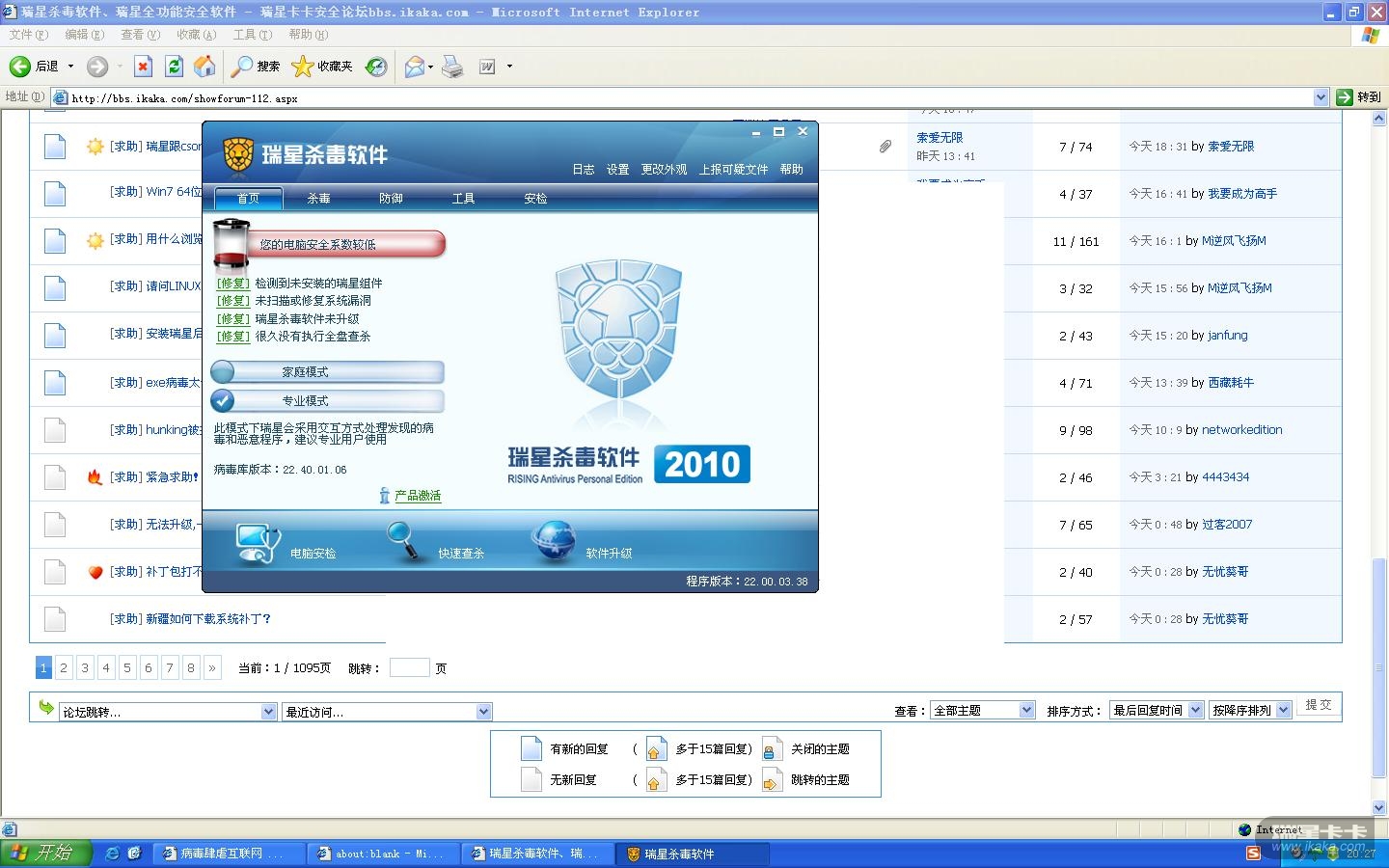Image resolution: width=1389 pixels, height=868 pixels.
Task: Click the Sogou input tray icon
Action: [x=1253, y=854]
